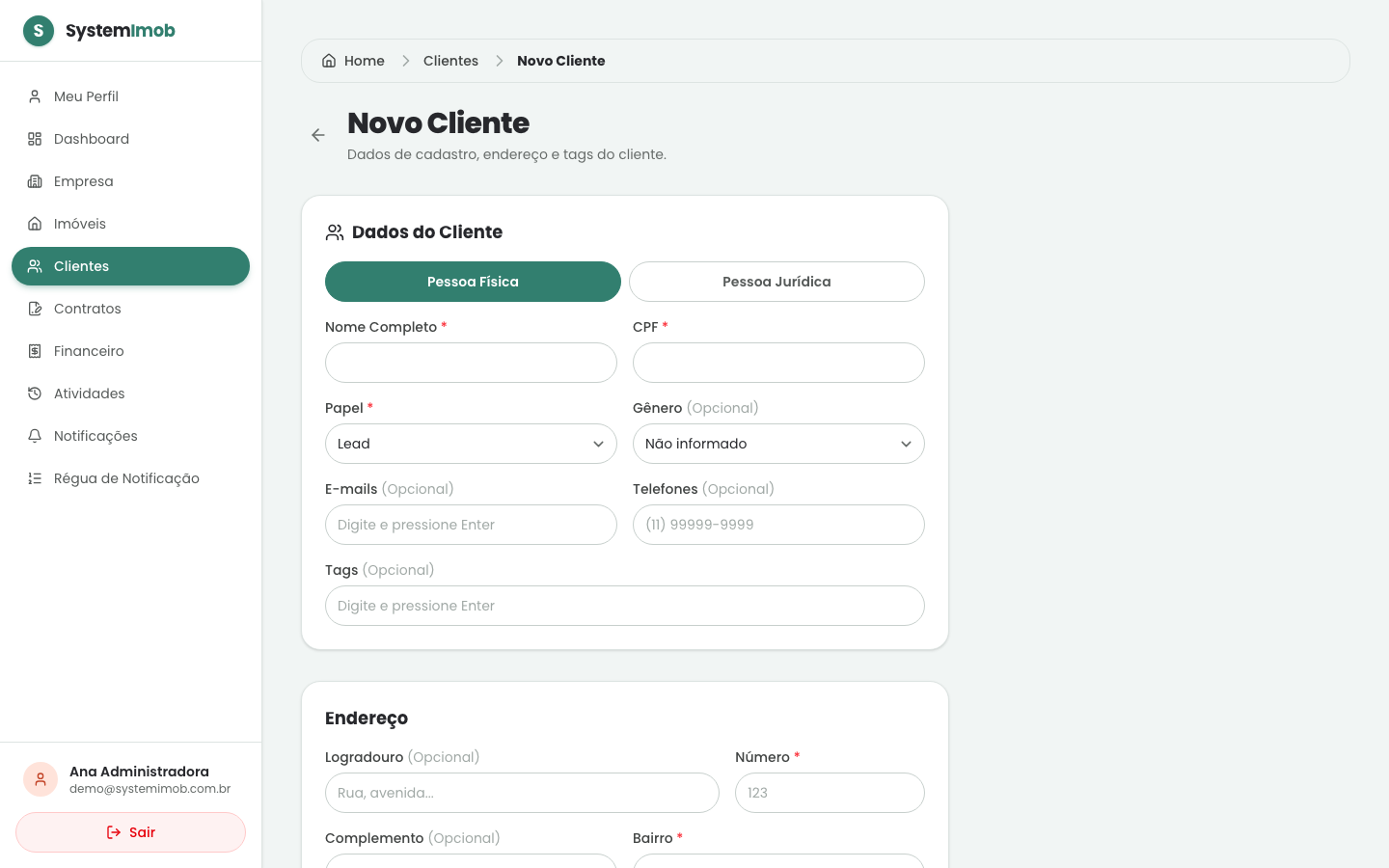Screen dimensions: 1389x868
Task: Click the demo@systemimob.com.br email text
Action: point(150,789)
